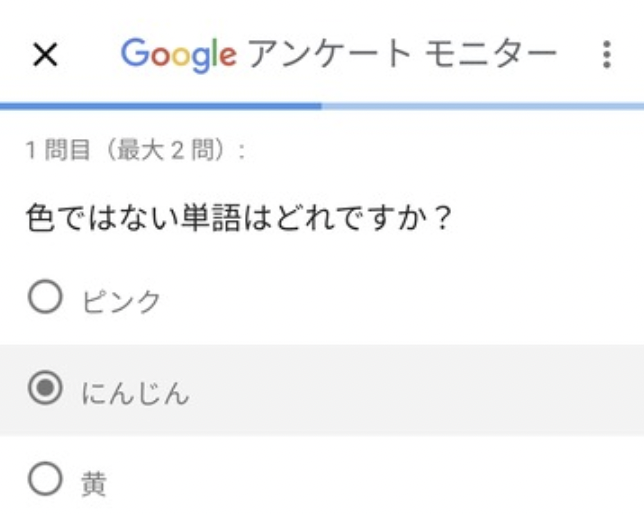644x514 pixels.
Task: Click the モニター word in the header
Action: (x=490, y=54)
